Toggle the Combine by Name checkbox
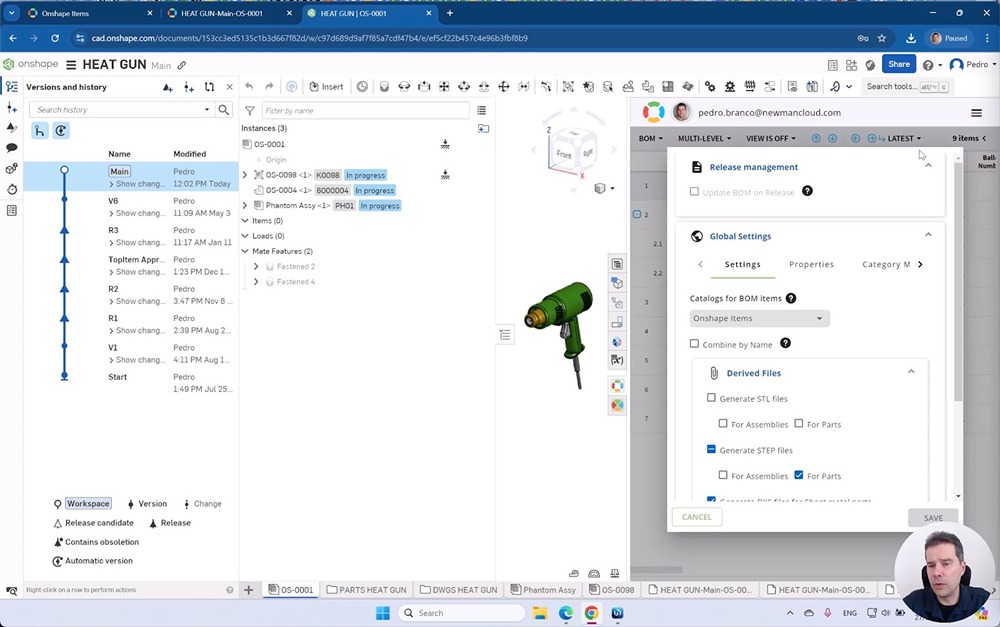Screen dimensions: 1000x627 coord(695,344)
